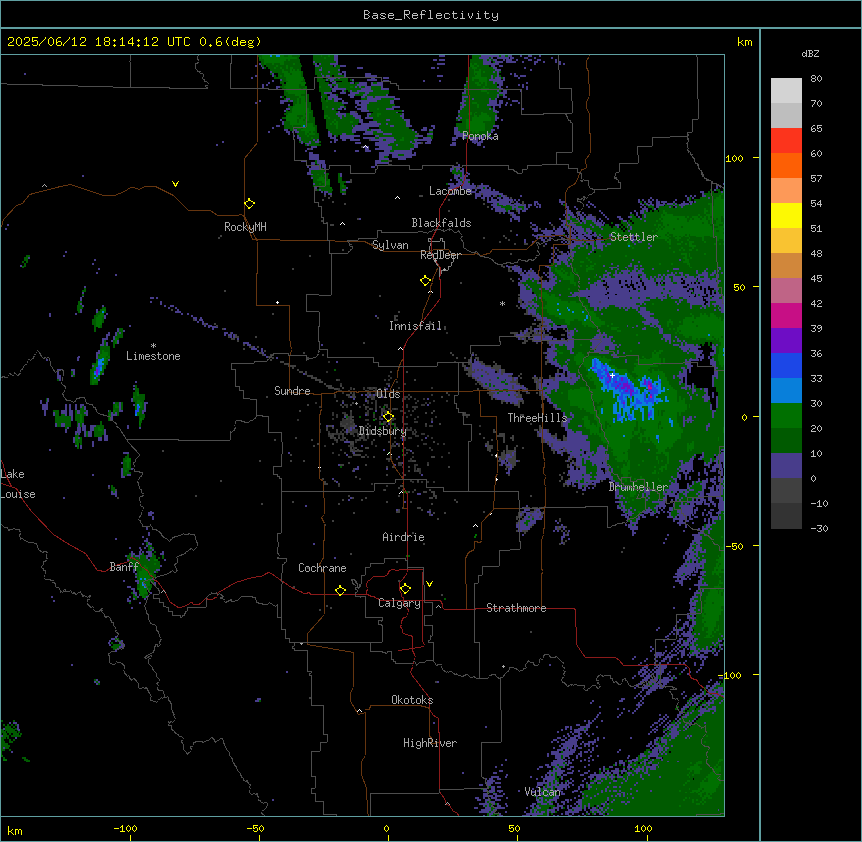This screenshot has width=862, height=842.
Task: Select the Limestone label
Action: tap(153, 356)
